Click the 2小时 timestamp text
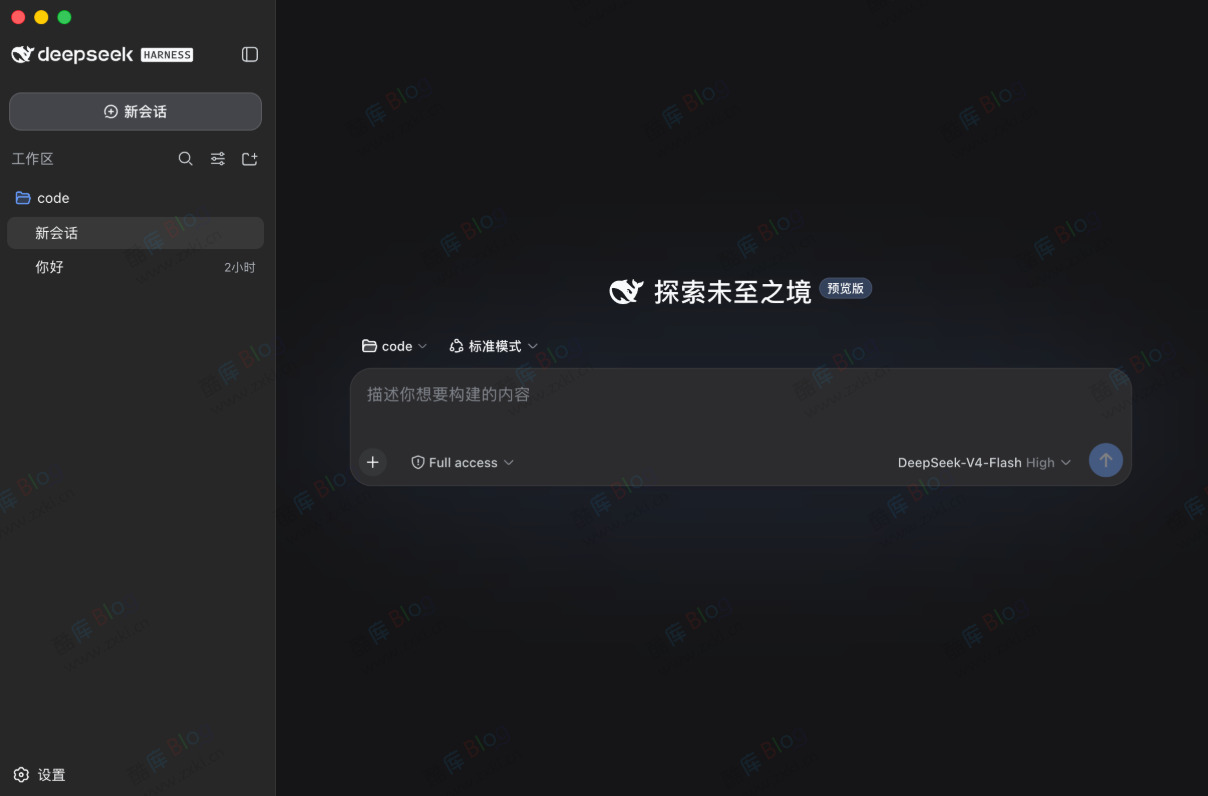Viewport: 1208px width, 796px height. 240,268
